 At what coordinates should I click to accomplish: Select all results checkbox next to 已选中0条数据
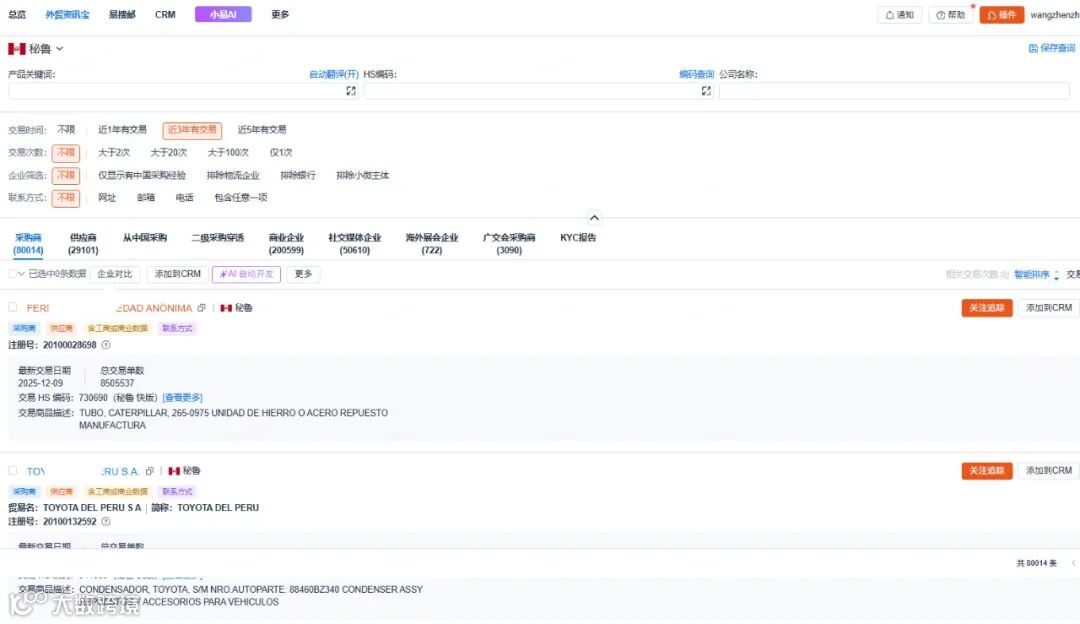click(x=12, y=273)
